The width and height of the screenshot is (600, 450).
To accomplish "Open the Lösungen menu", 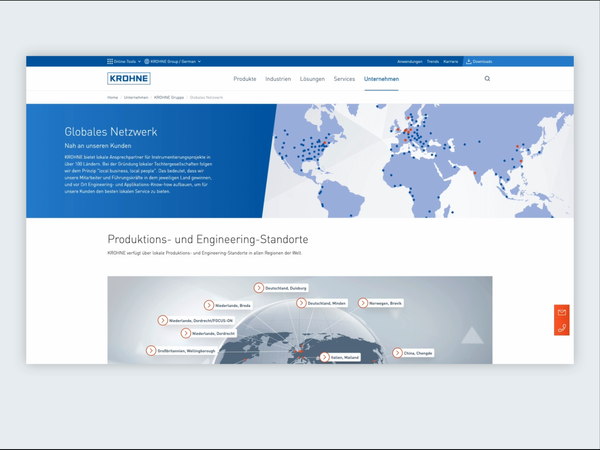I will click(312, 79).
